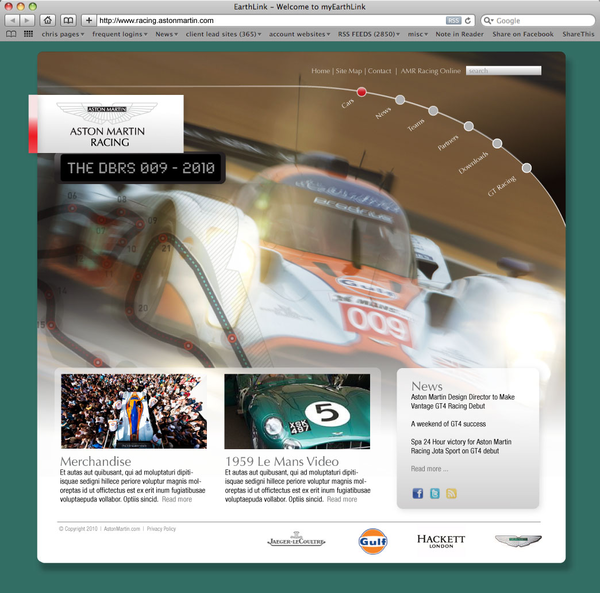
Task: Open the Privacy Policy footer link
Action: pyautogui.click(x=161, y=529)
